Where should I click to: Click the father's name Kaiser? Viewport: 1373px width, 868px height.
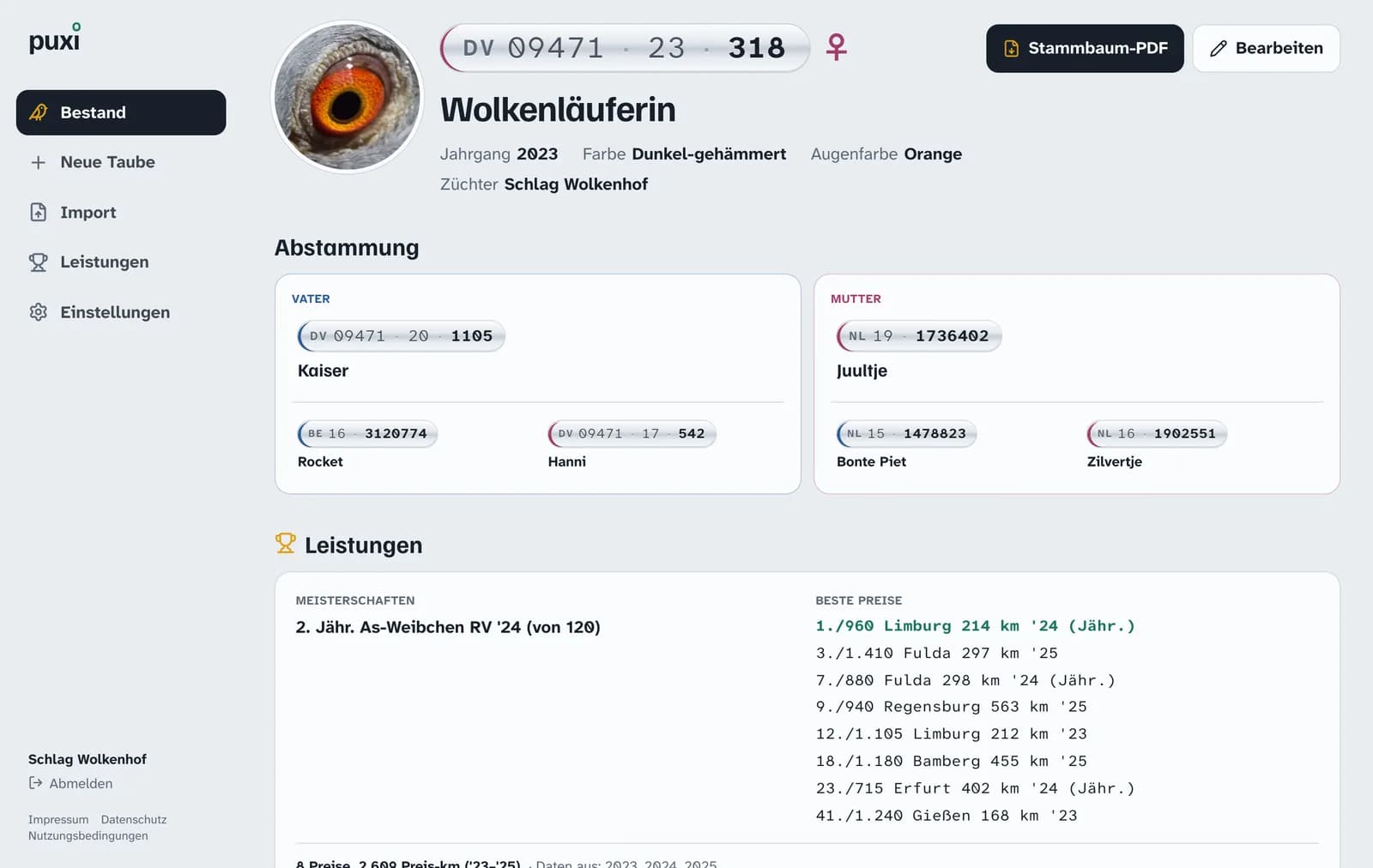pos(323,371)
